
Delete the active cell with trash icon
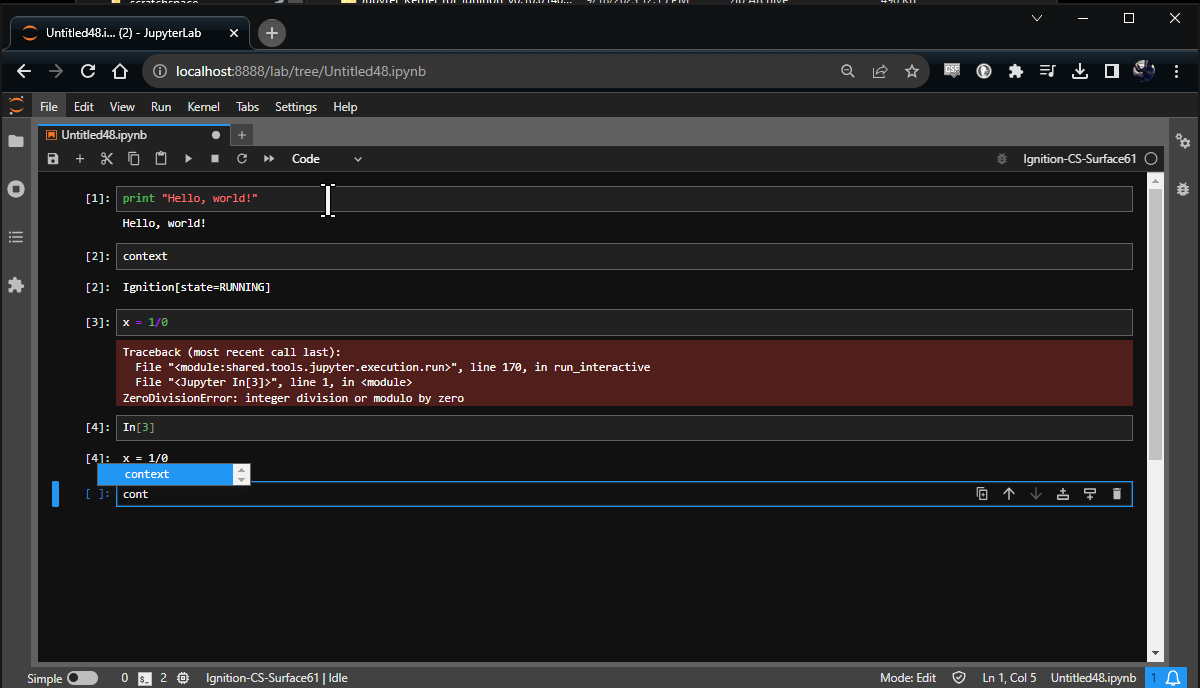pos(1117,494)
